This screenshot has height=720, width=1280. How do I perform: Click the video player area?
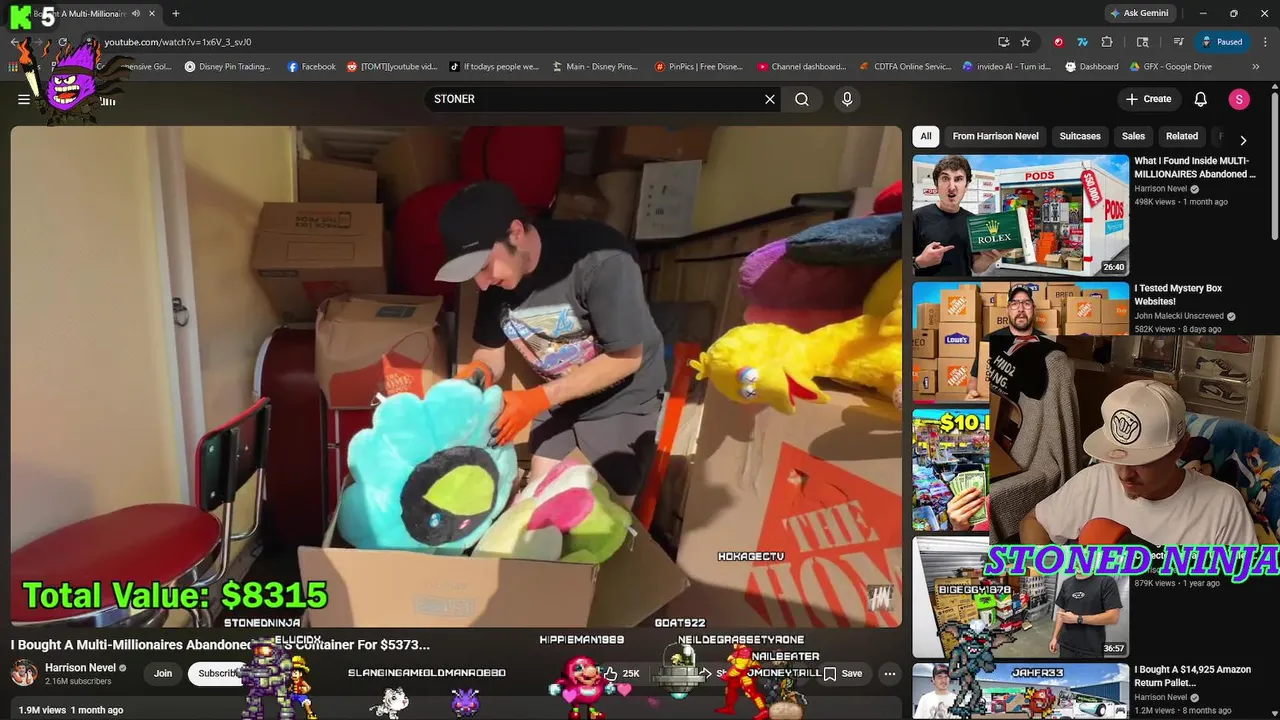[x=456, y=377]
